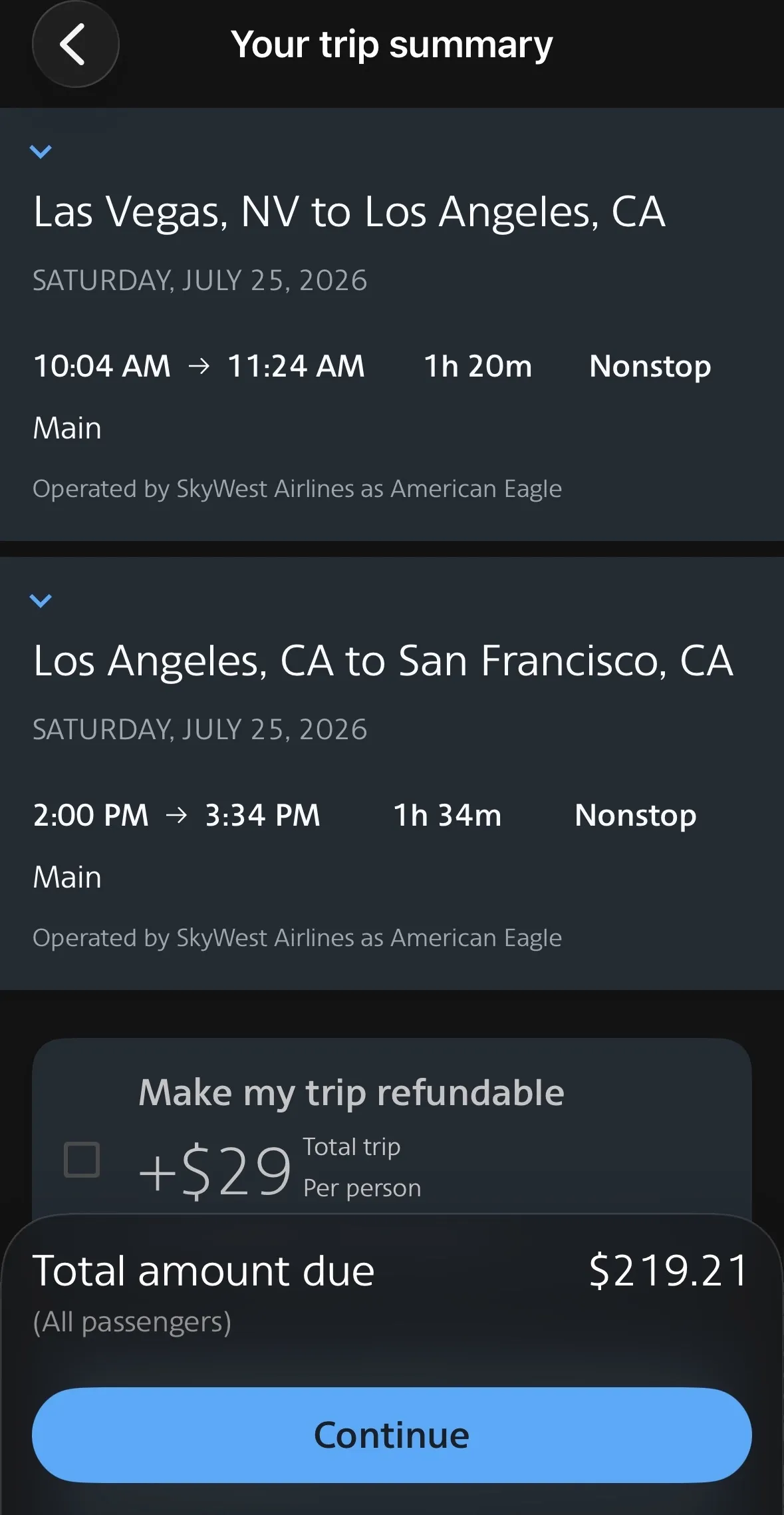
Task: Tap the 1h 34m duration label
Action: 448,815
